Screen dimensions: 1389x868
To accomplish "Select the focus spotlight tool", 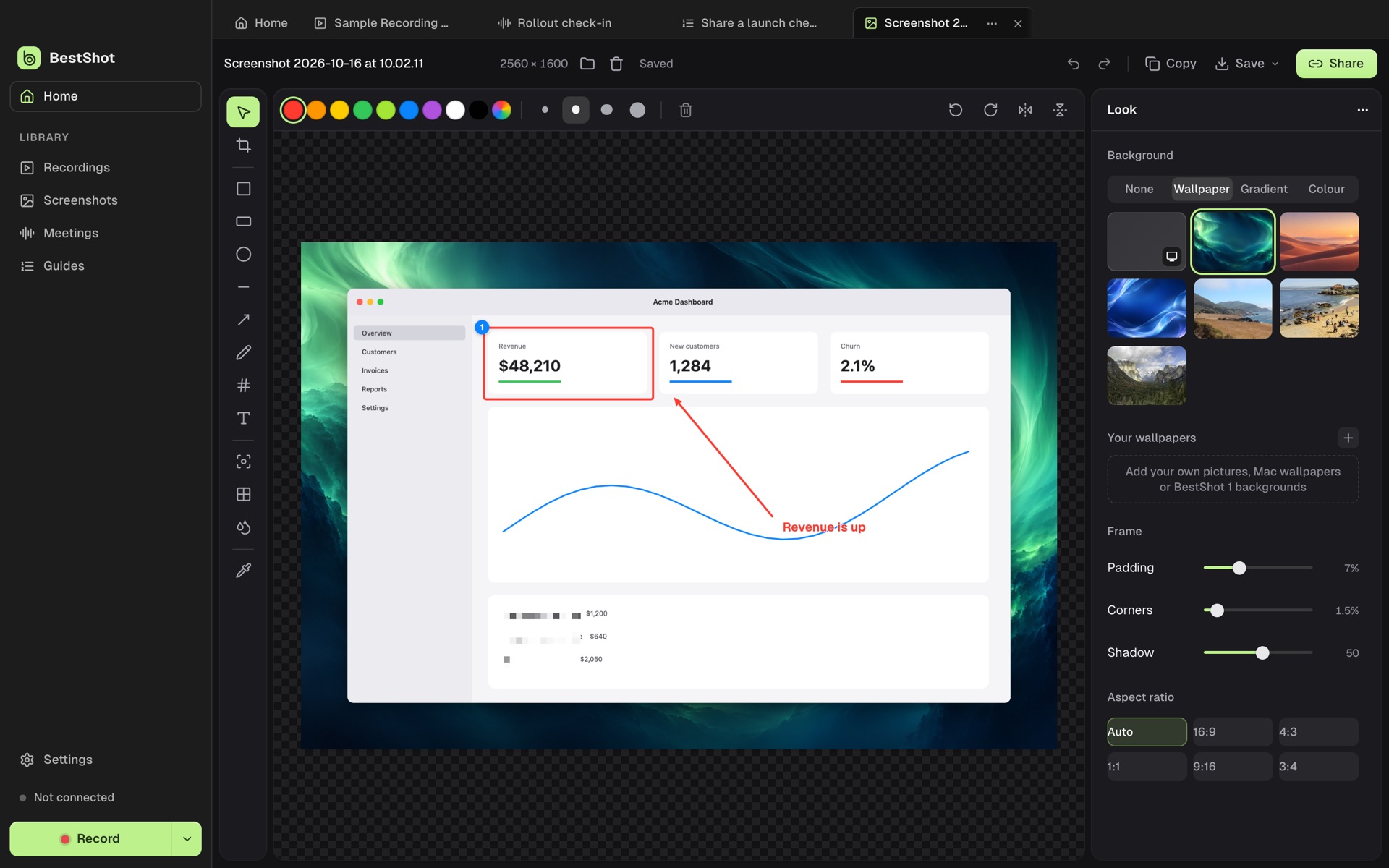I will coord(243,461).
